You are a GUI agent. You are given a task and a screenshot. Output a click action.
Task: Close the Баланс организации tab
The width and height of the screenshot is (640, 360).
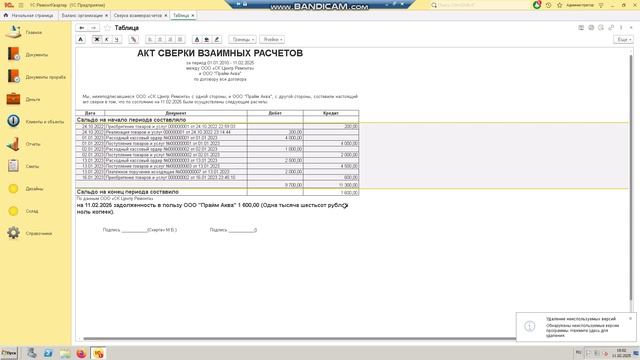coord(107,16)
